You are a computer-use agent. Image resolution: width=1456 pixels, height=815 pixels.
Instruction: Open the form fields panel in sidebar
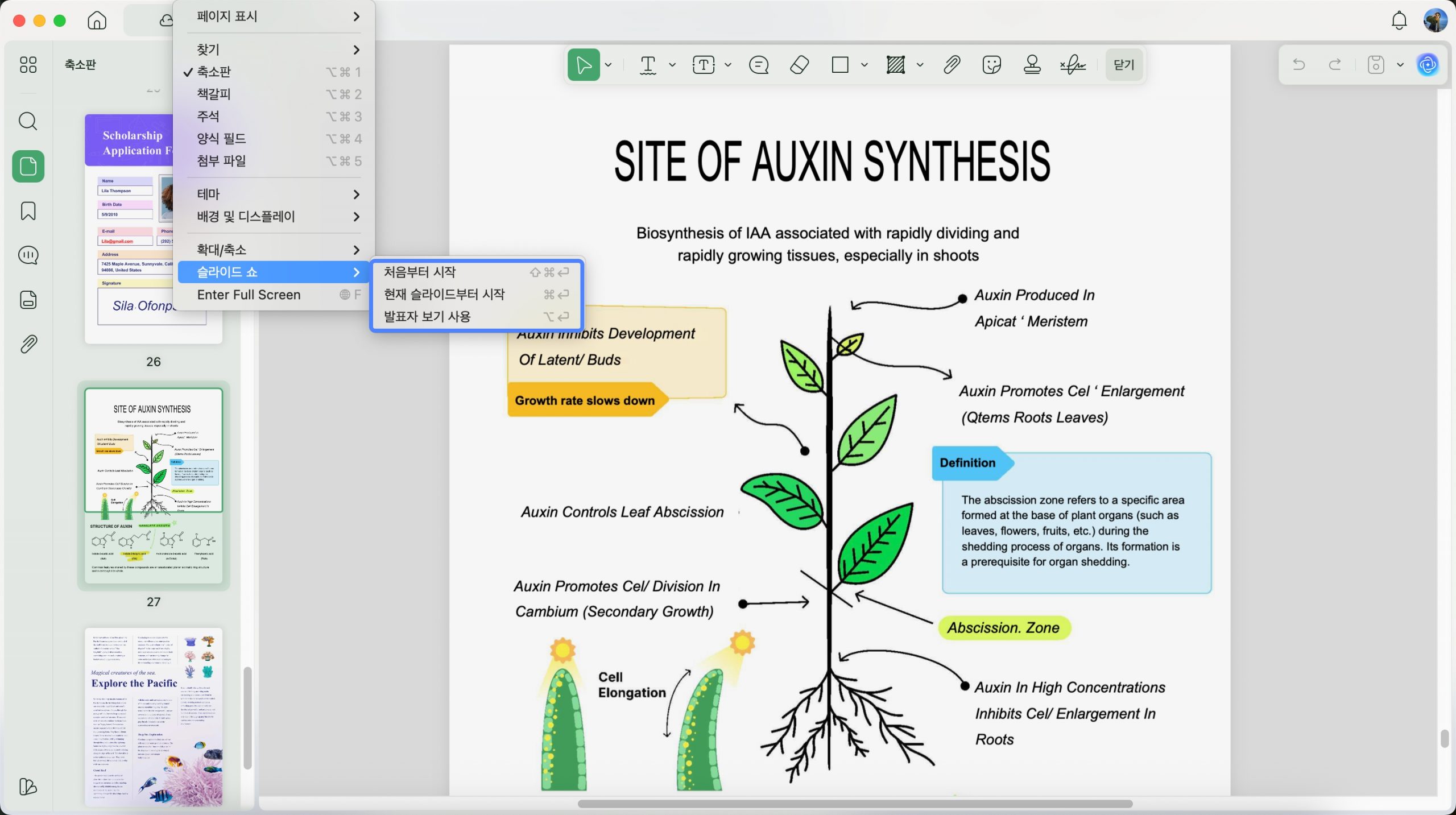(x=28, y=300)
